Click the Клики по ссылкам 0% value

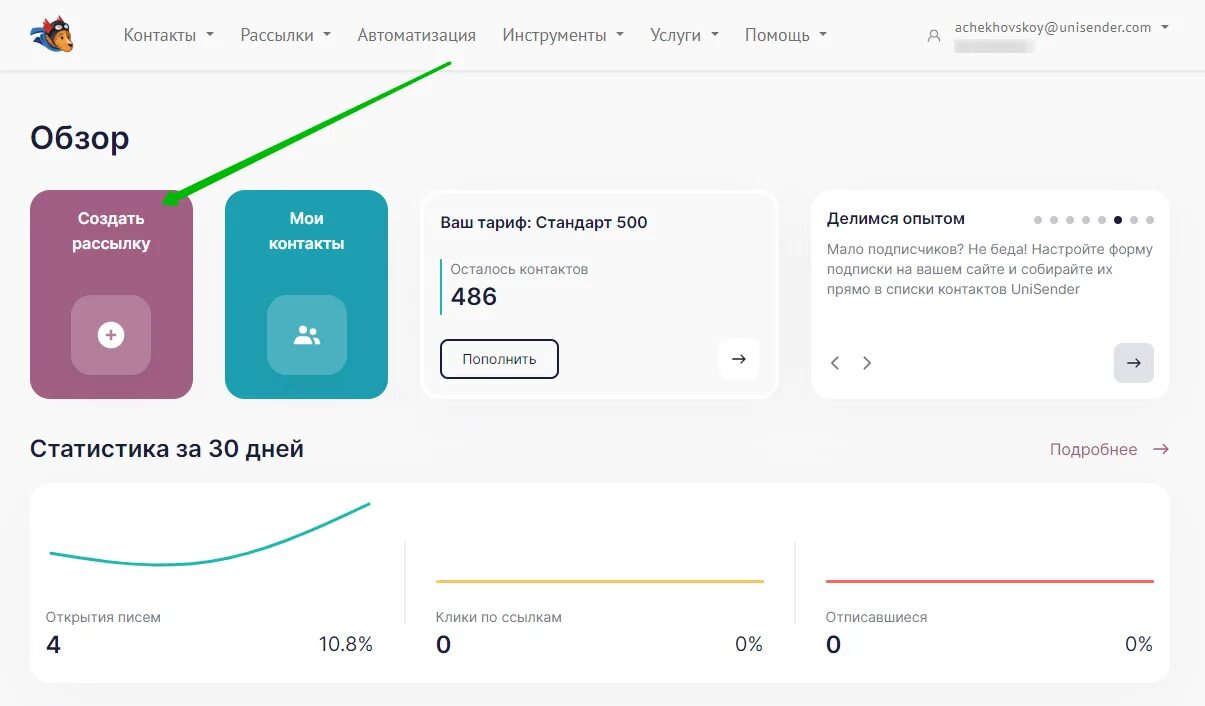749,645
